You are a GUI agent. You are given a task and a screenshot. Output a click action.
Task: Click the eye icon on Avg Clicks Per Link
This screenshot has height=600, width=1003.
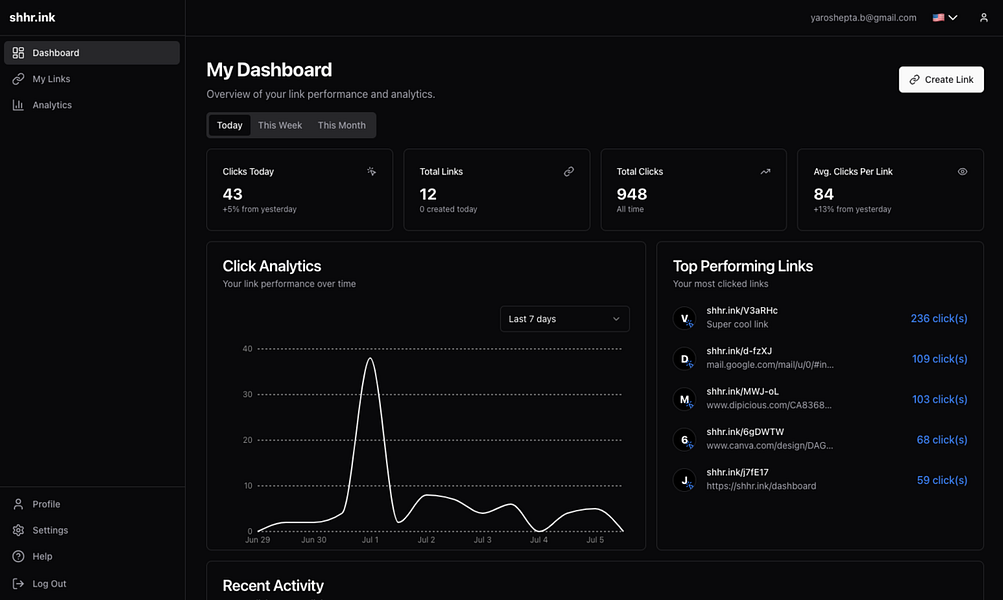(962, 171)
